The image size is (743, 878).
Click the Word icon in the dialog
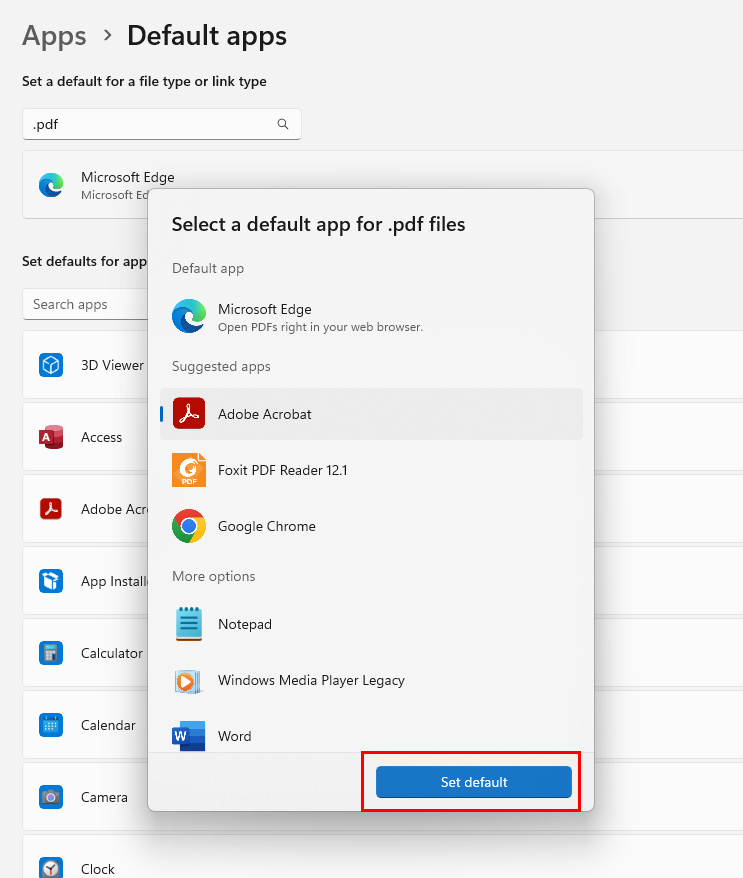188,736
